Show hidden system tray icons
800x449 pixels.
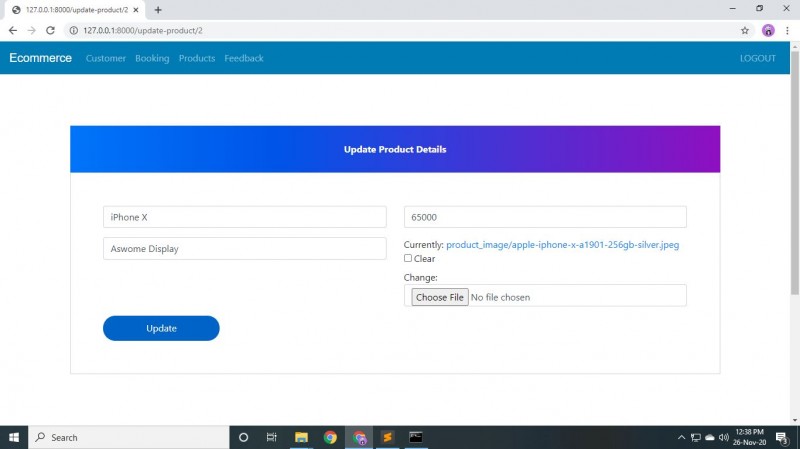tap(681, 437)
